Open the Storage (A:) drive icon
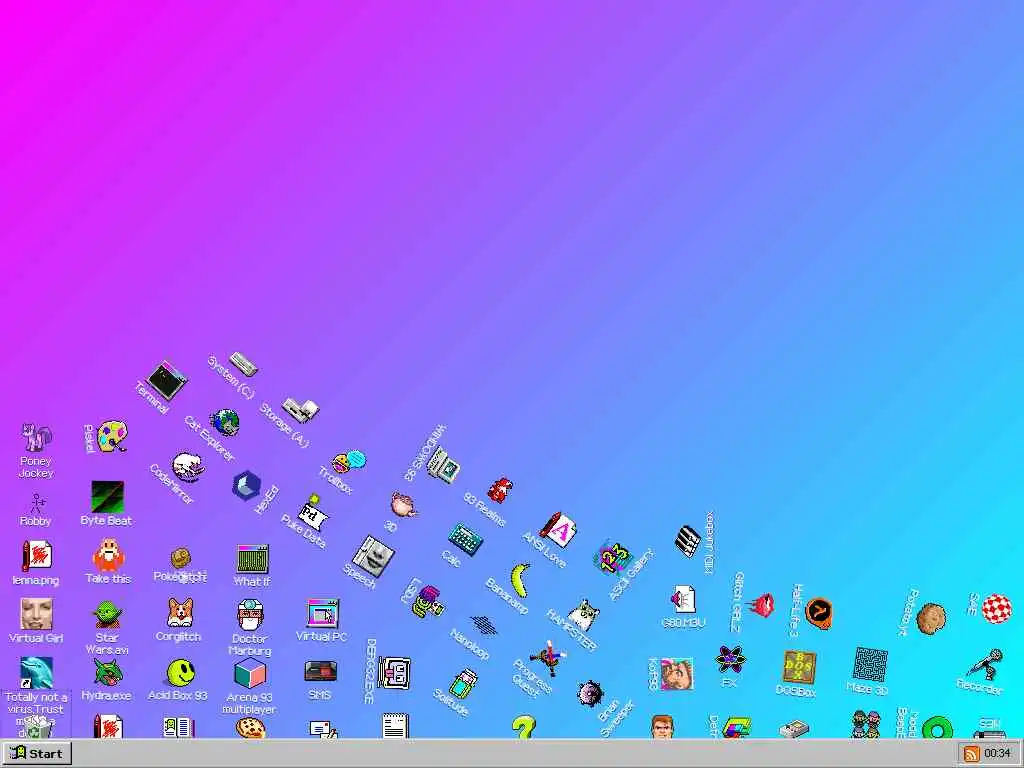The height and width of the screenshot is (768, 1024). click(x=300, y=409)
